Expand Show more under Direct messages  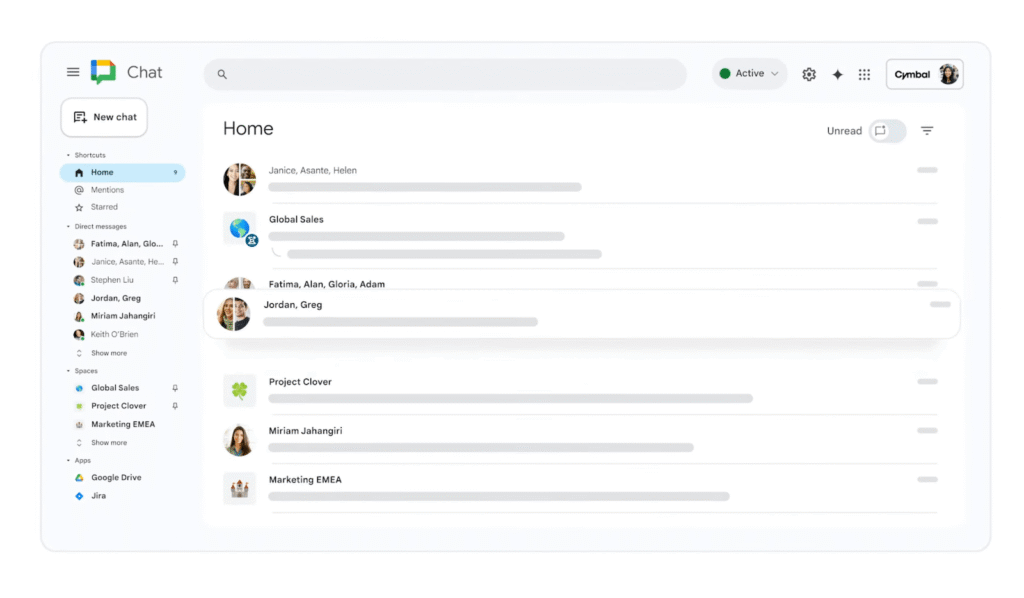(108, 353)
